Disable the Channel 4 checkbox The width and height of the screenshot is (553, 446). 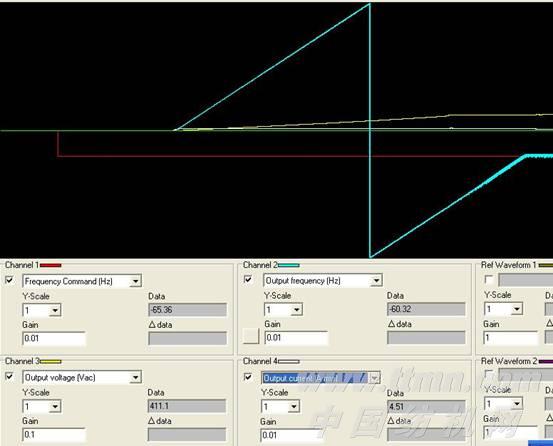[248, 377]
